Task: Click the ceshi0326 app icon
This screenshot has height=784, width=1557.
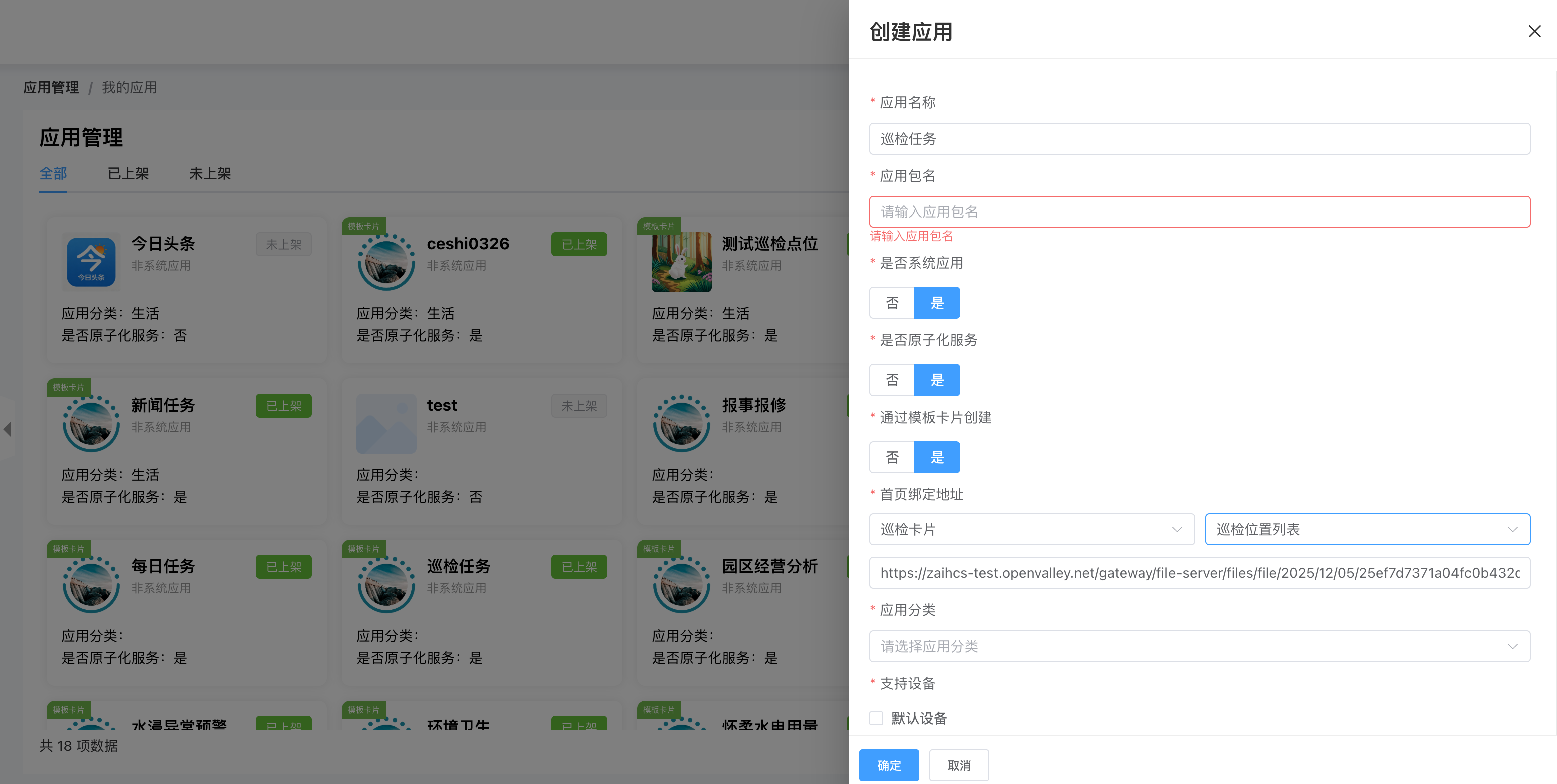Action: click(x=386, y=262)
